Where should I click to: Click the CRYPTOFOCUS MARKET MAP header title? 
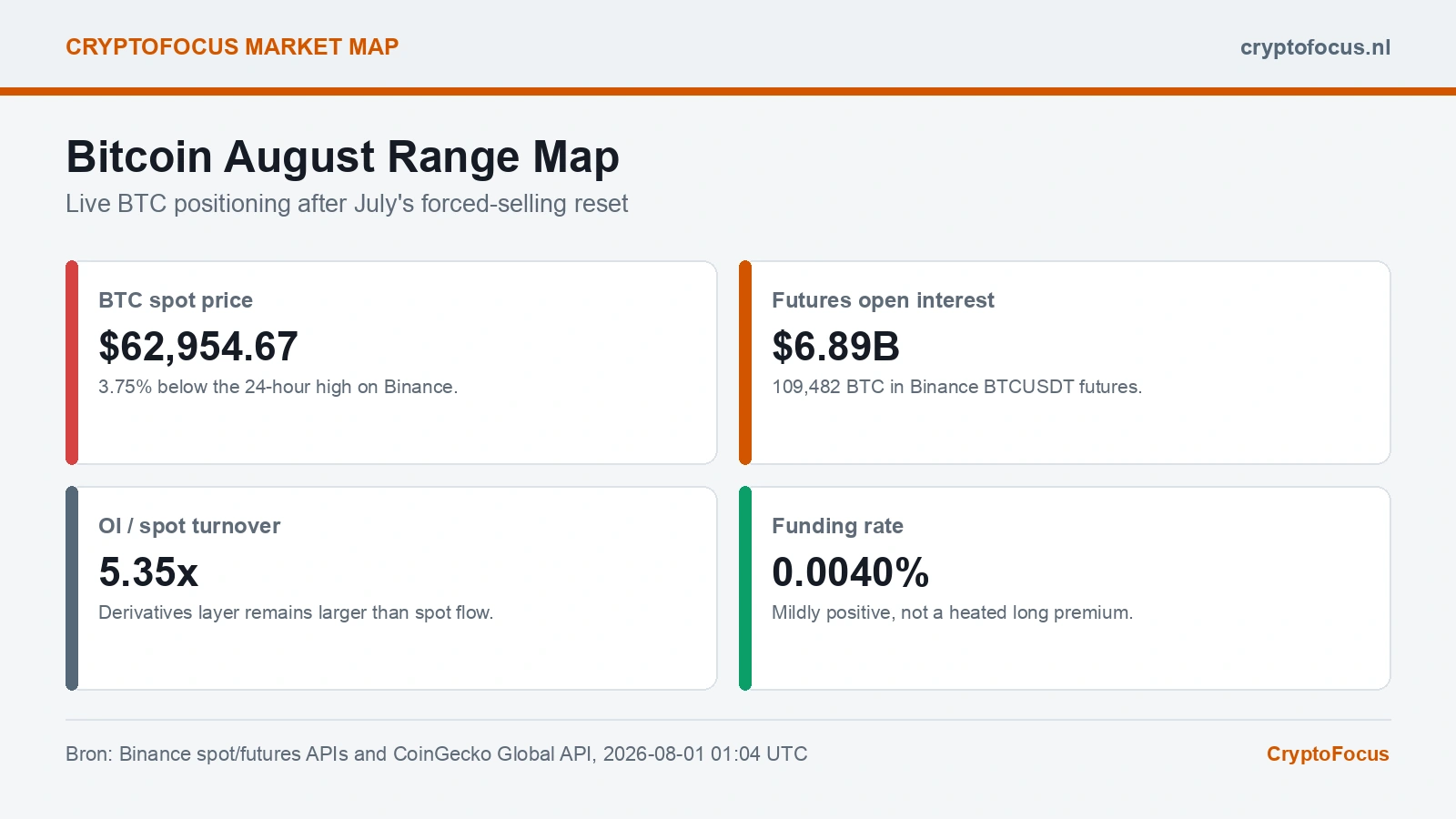click(232, 47)
